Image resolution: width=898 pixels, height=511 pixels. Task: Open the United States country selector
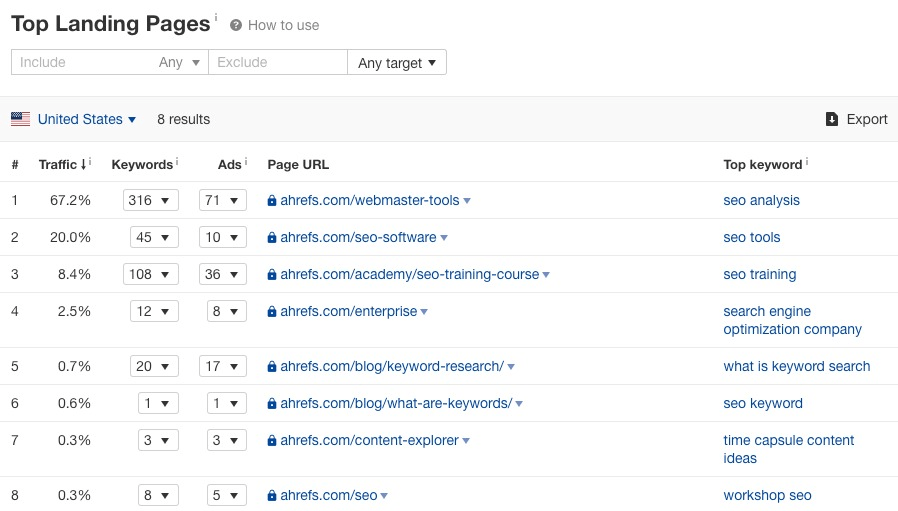(86, 119)
